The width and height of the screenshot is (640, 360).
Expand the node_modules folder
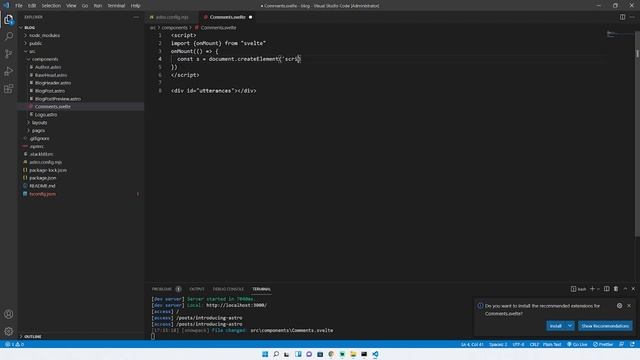pos(44,36)
